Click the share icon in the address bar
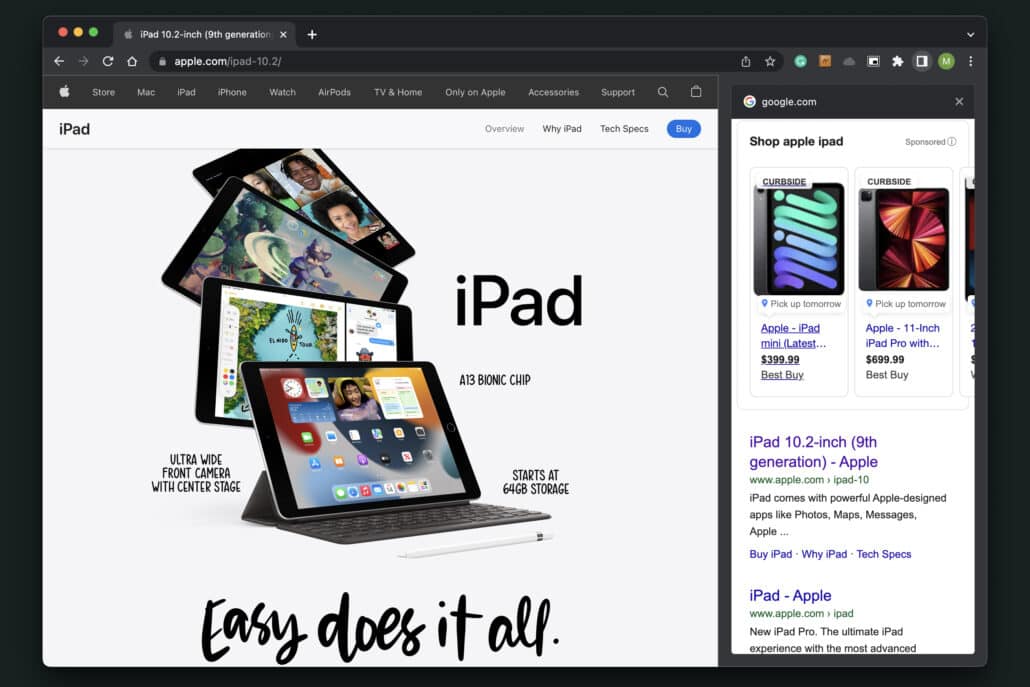 tap(746, 61)
